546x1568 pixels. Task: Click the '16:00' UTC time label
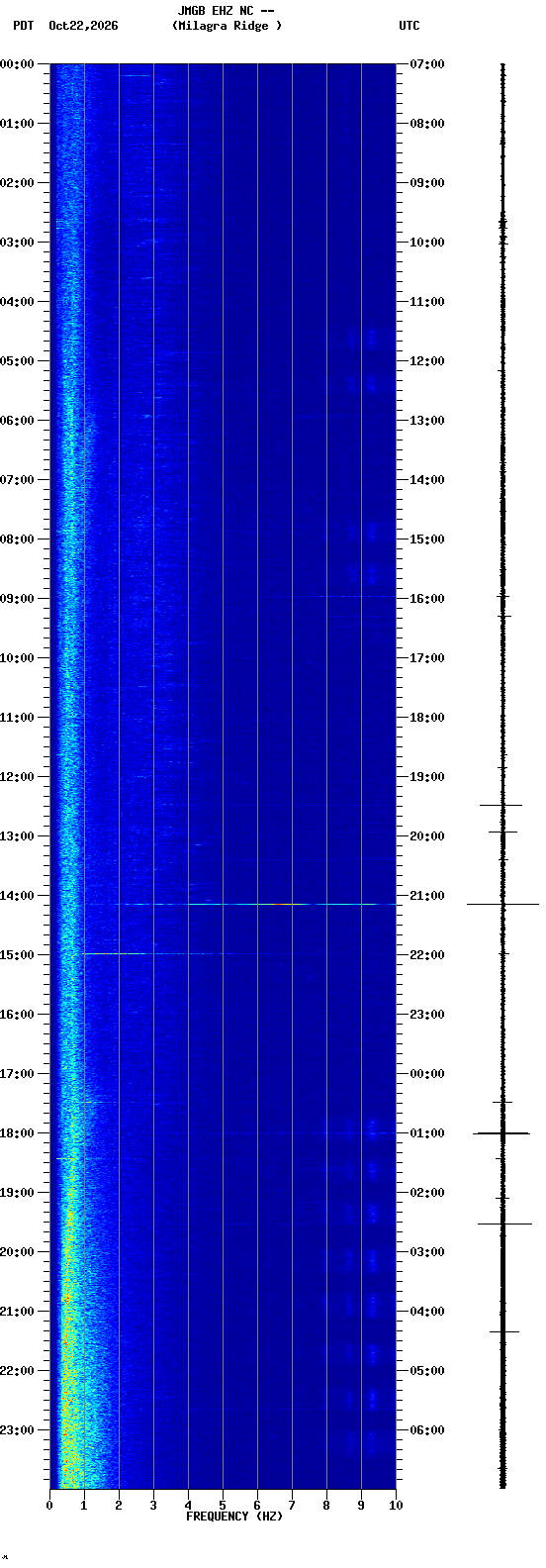click(427, 599)
